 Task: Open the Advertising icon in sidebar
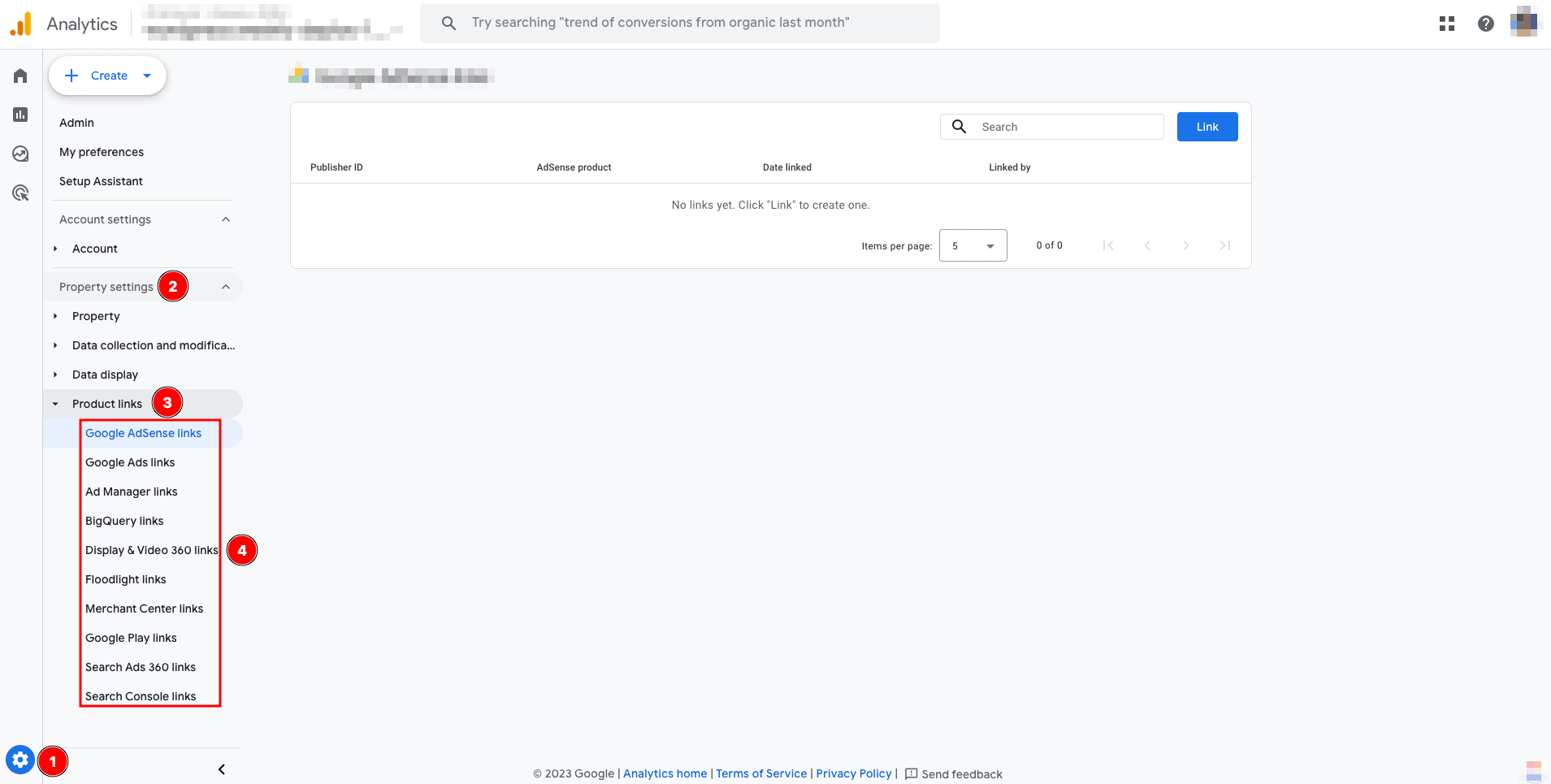point(20,193)
